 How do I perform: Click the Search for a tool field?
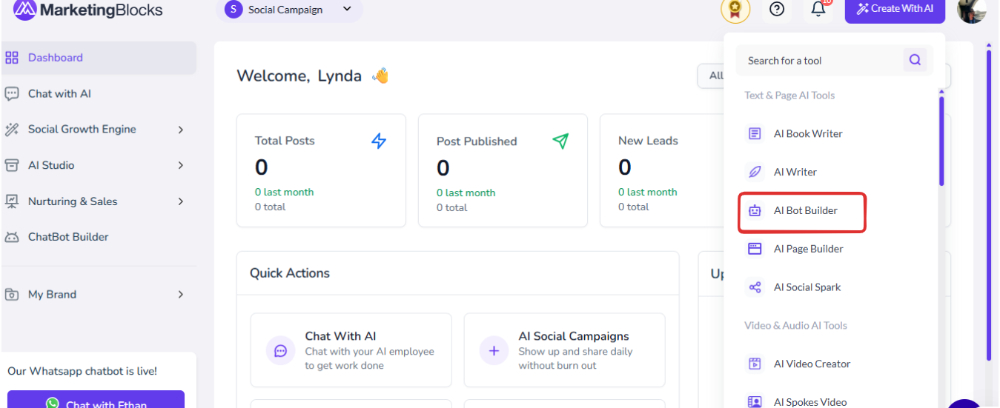820,61
